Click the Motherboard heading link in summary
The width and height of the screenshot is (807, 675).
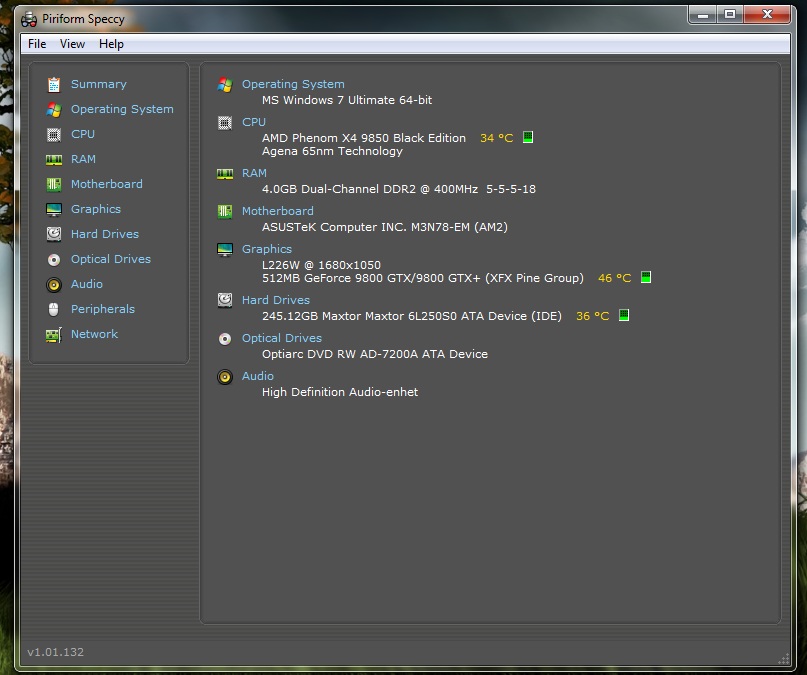(x=277, y=211)
